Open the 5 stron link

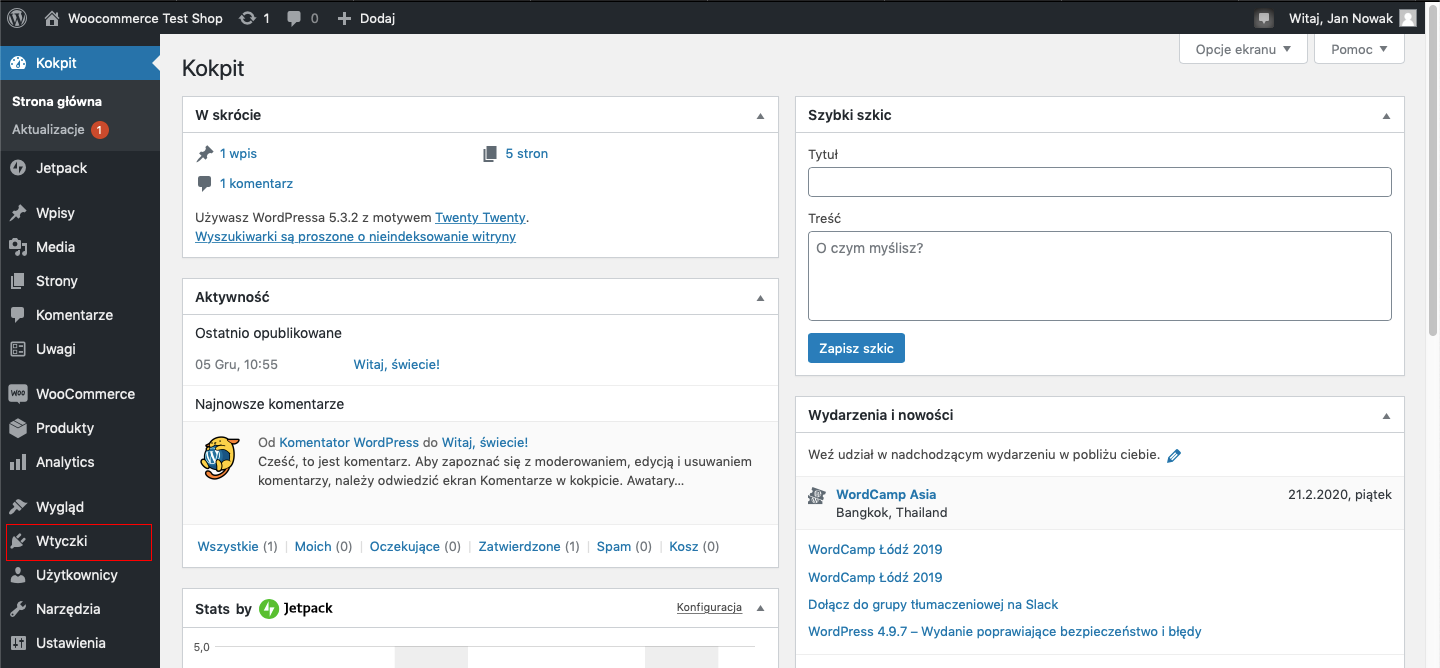(526, 153)
